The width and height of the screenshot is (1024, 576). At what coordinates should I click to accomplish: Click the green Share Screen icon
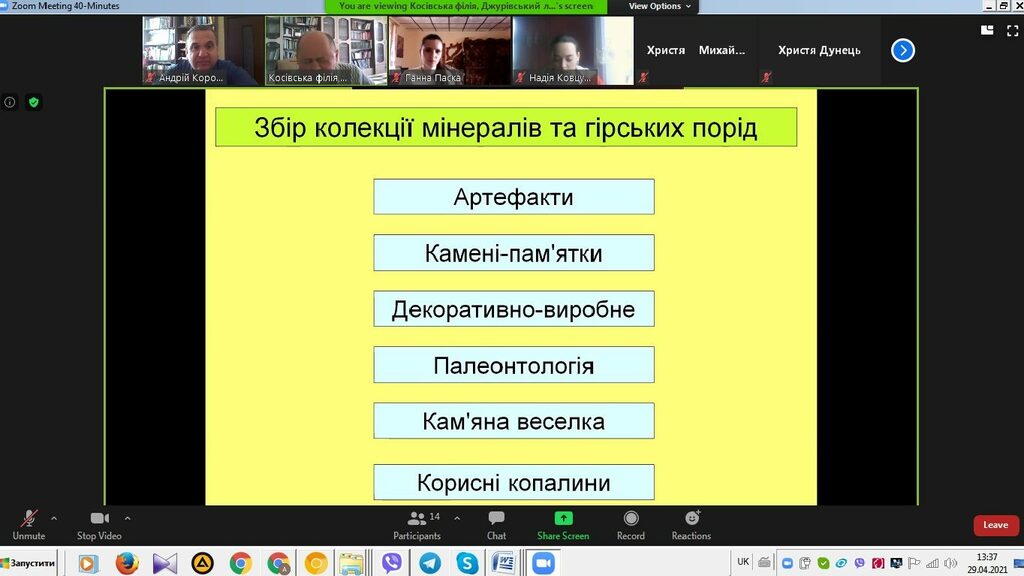[x=563, y=518]
